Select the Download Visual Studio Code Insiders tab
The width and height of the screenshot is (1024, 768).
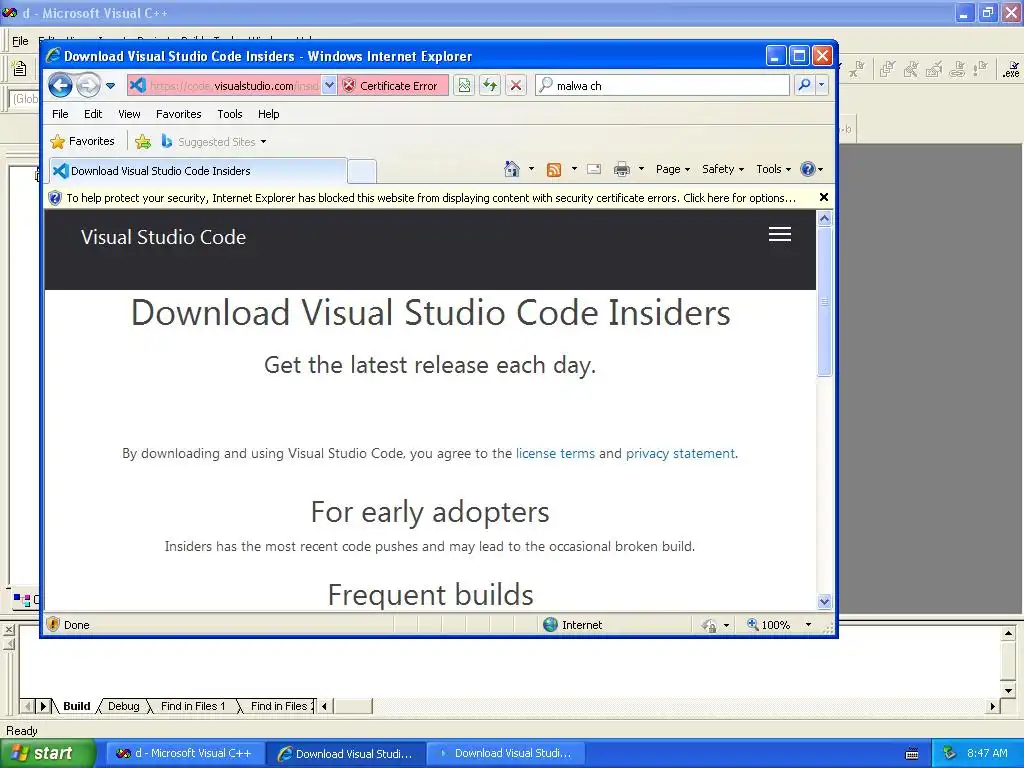tap(198, 170)
